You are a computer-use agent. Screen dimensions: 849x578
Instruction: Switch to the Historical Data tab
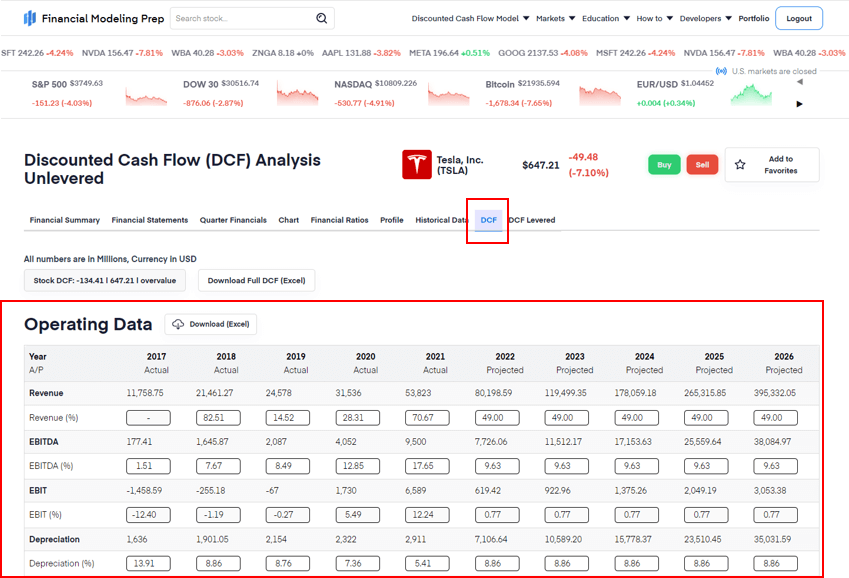click(442, 220)
